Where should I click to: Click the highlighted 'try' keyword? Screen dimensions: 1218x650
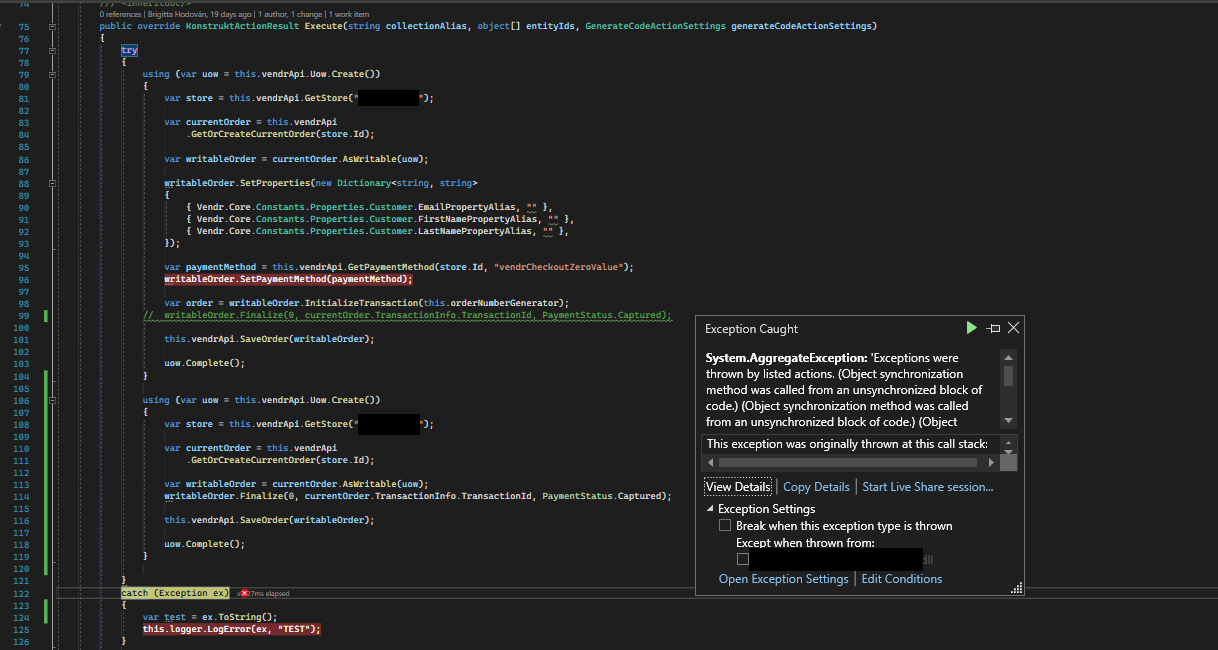tap(130, 50)
